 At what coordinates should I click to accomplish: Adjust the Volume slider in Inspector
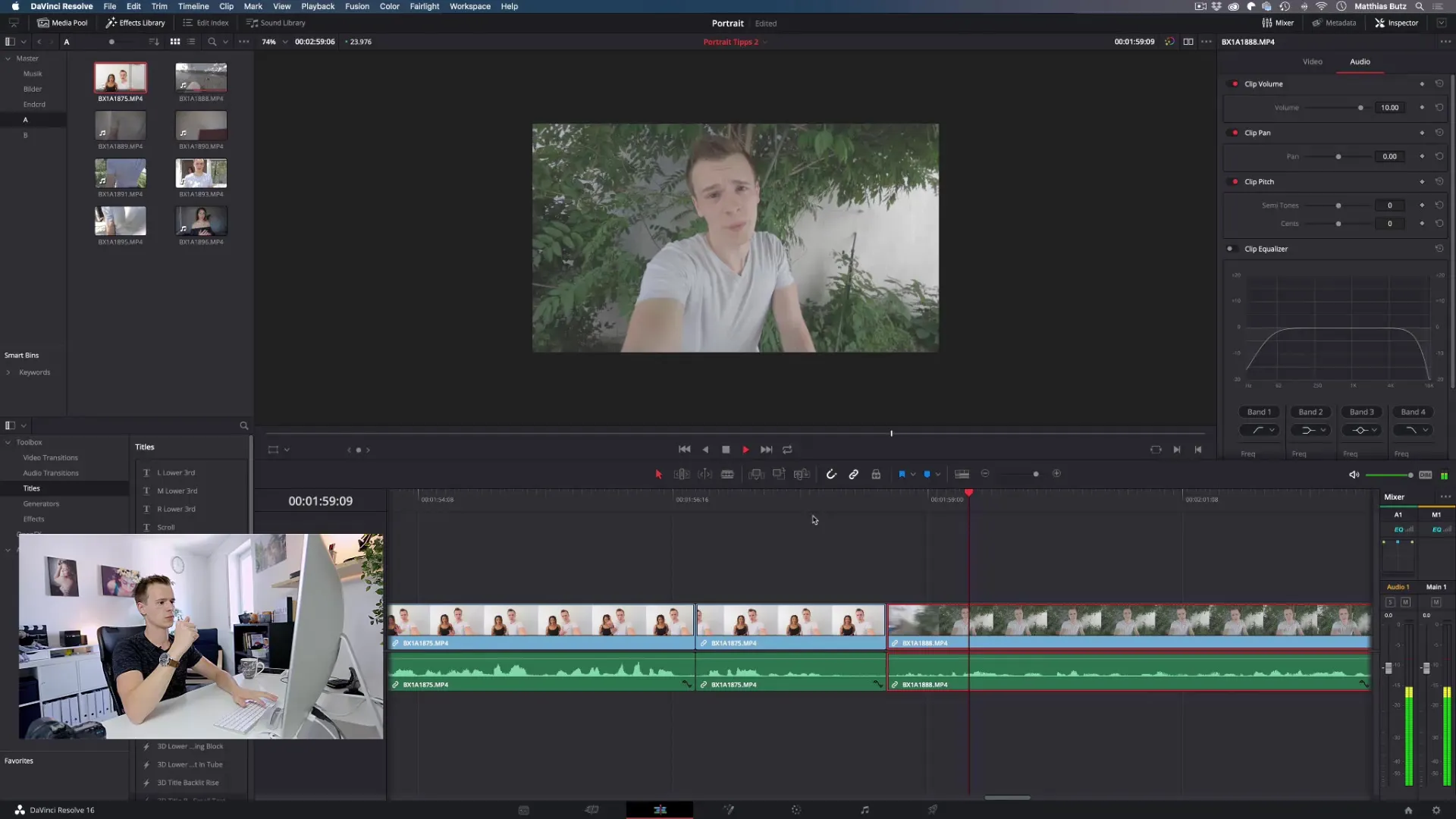pos(1360,108)
